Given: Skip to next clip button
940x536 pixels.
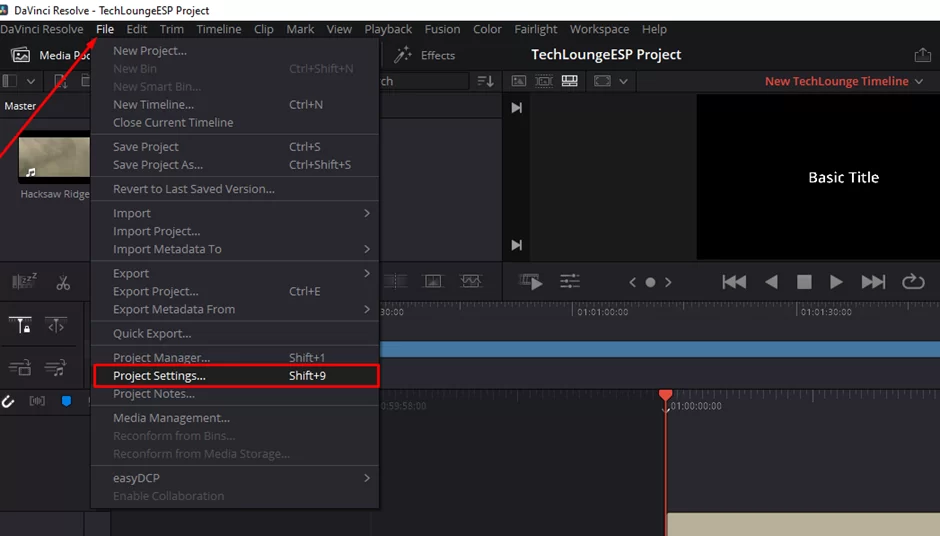Looking at the screenshot, I should 873,282.
